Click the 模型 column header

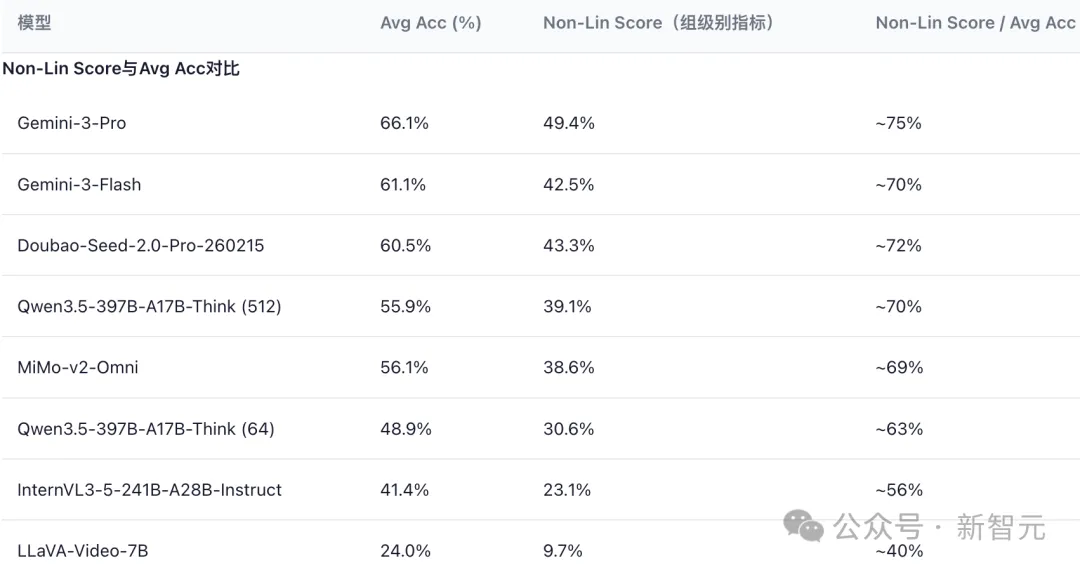point(35,22)
